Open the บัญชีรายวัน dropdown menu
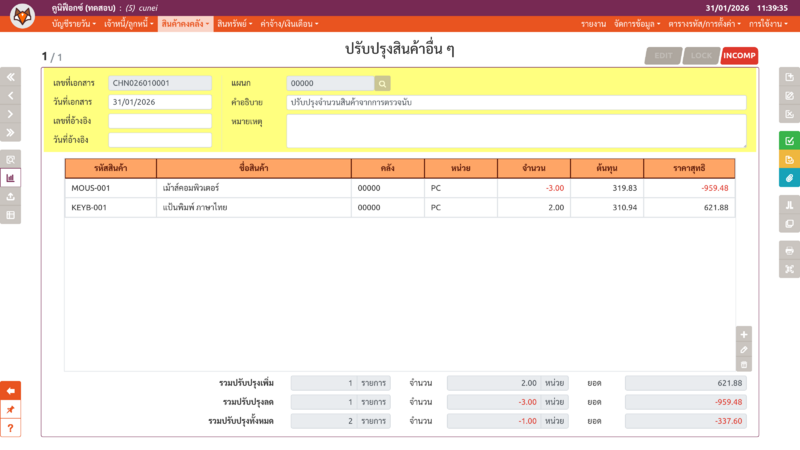Screen dimensions: 800x450 [73, 24]
